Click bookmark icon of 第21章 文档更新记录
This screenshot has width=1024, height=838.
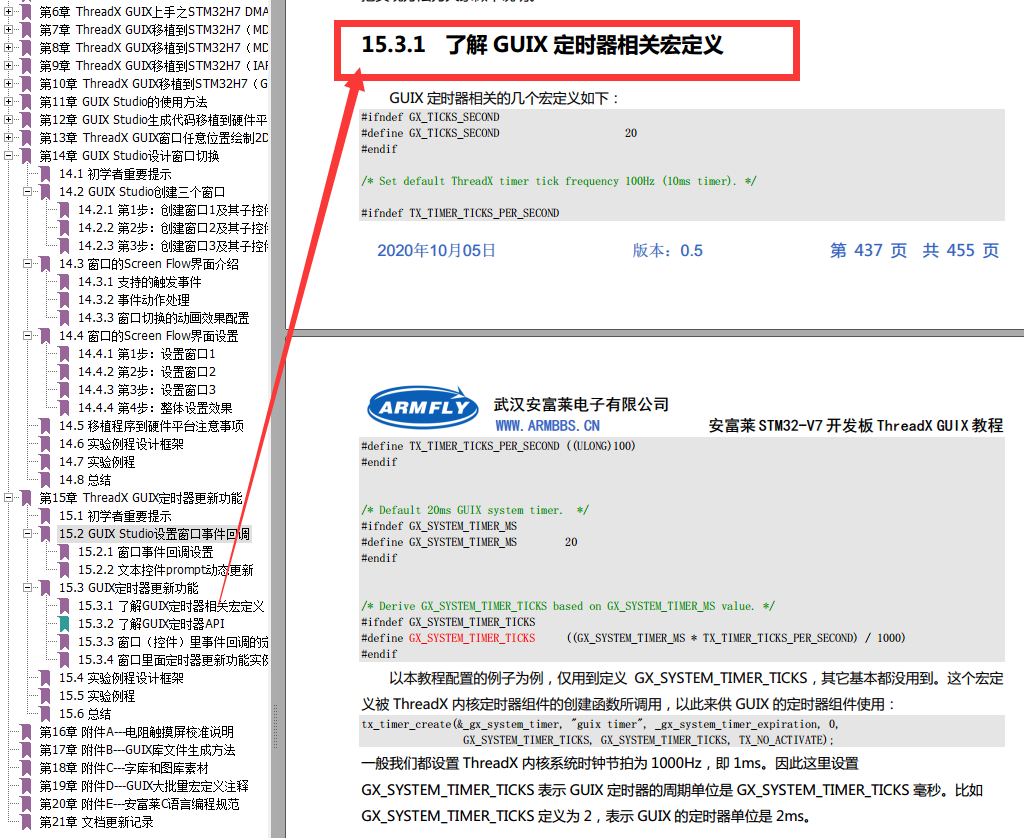26,822
